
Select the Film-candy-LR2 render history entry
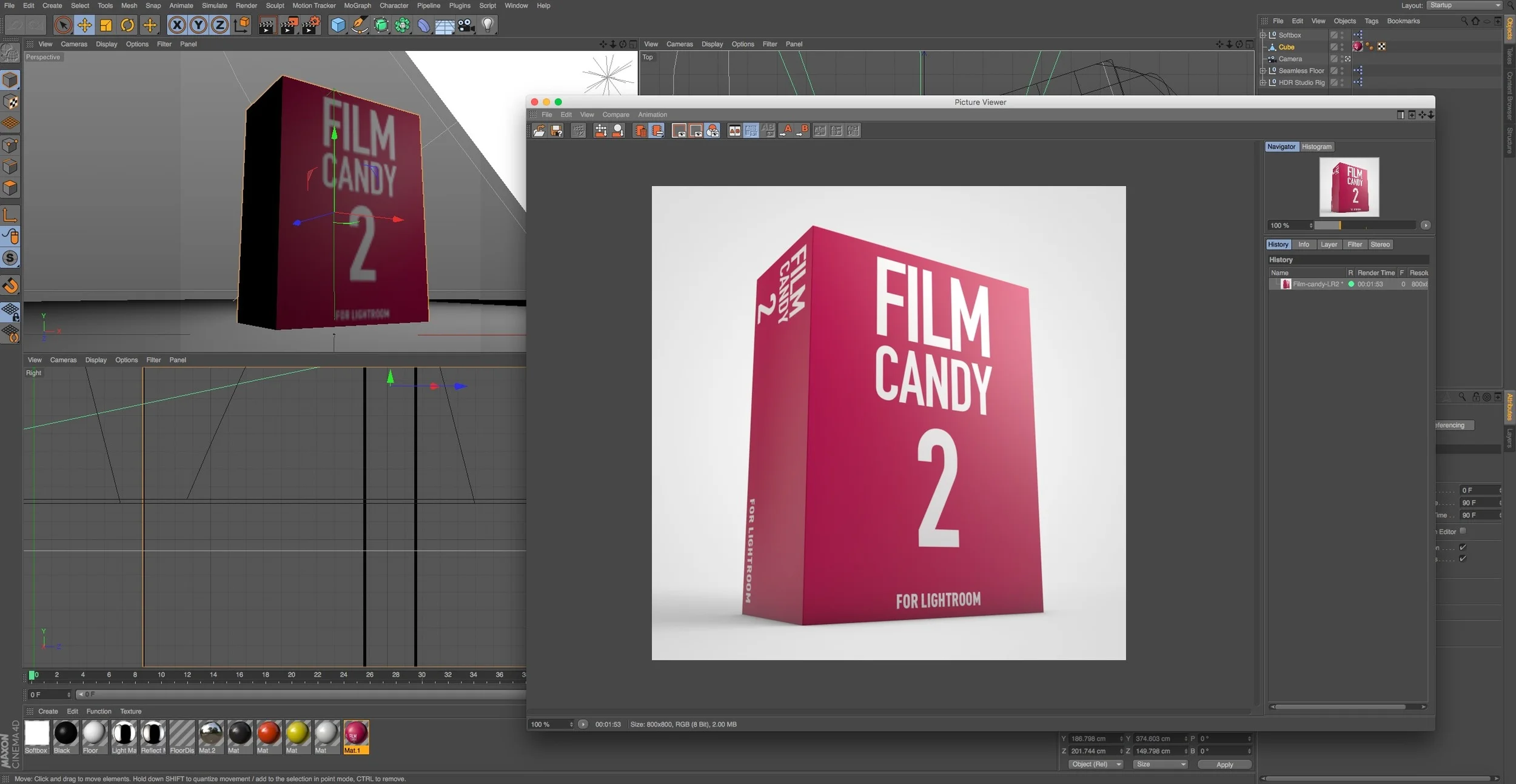[1316, 284]
